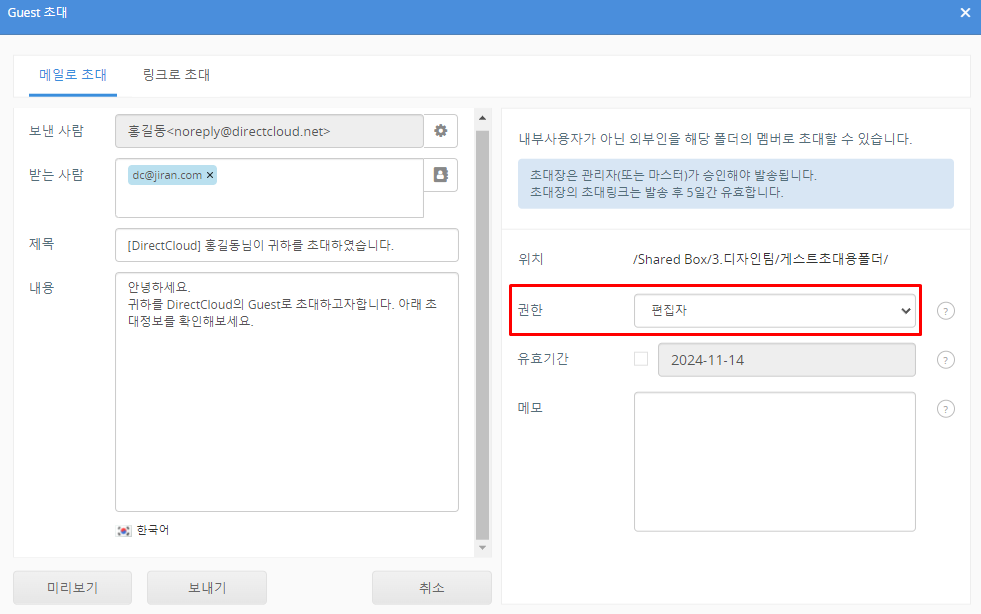Click help icon next to 메모 field

946,408
